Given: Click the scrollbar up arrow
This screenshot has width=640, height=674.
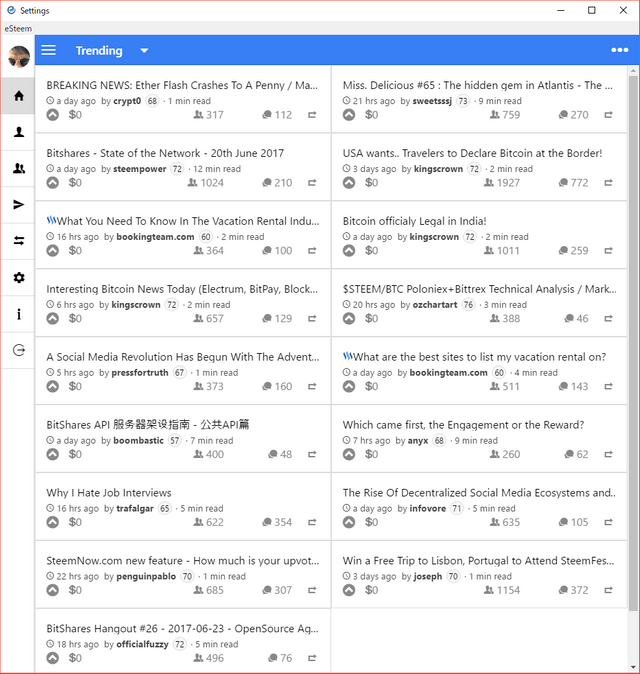Looking at the screenshot, I should (633, 70).
